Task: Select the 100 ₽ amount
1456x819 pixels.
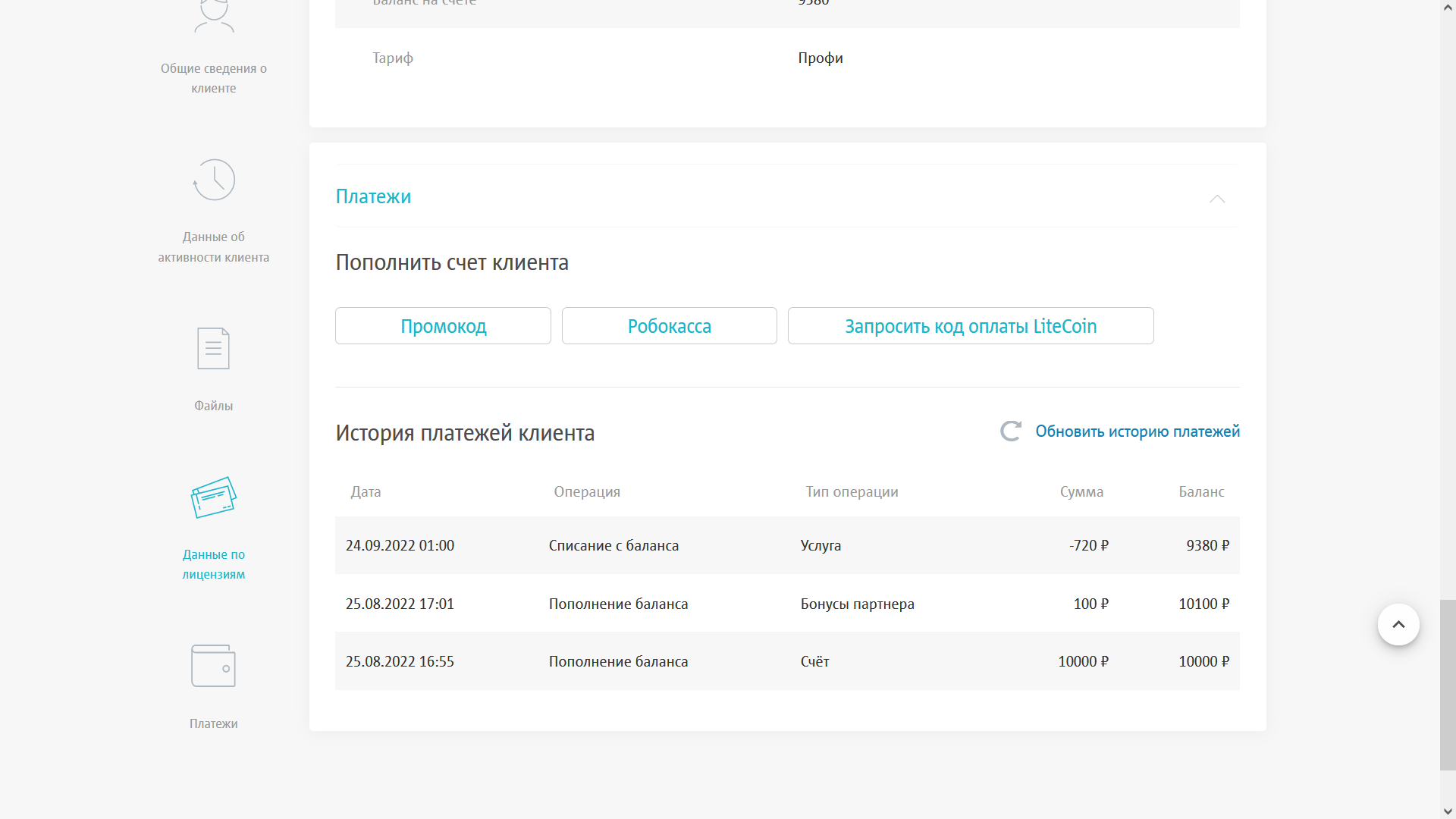Action: click(1091, 604)
